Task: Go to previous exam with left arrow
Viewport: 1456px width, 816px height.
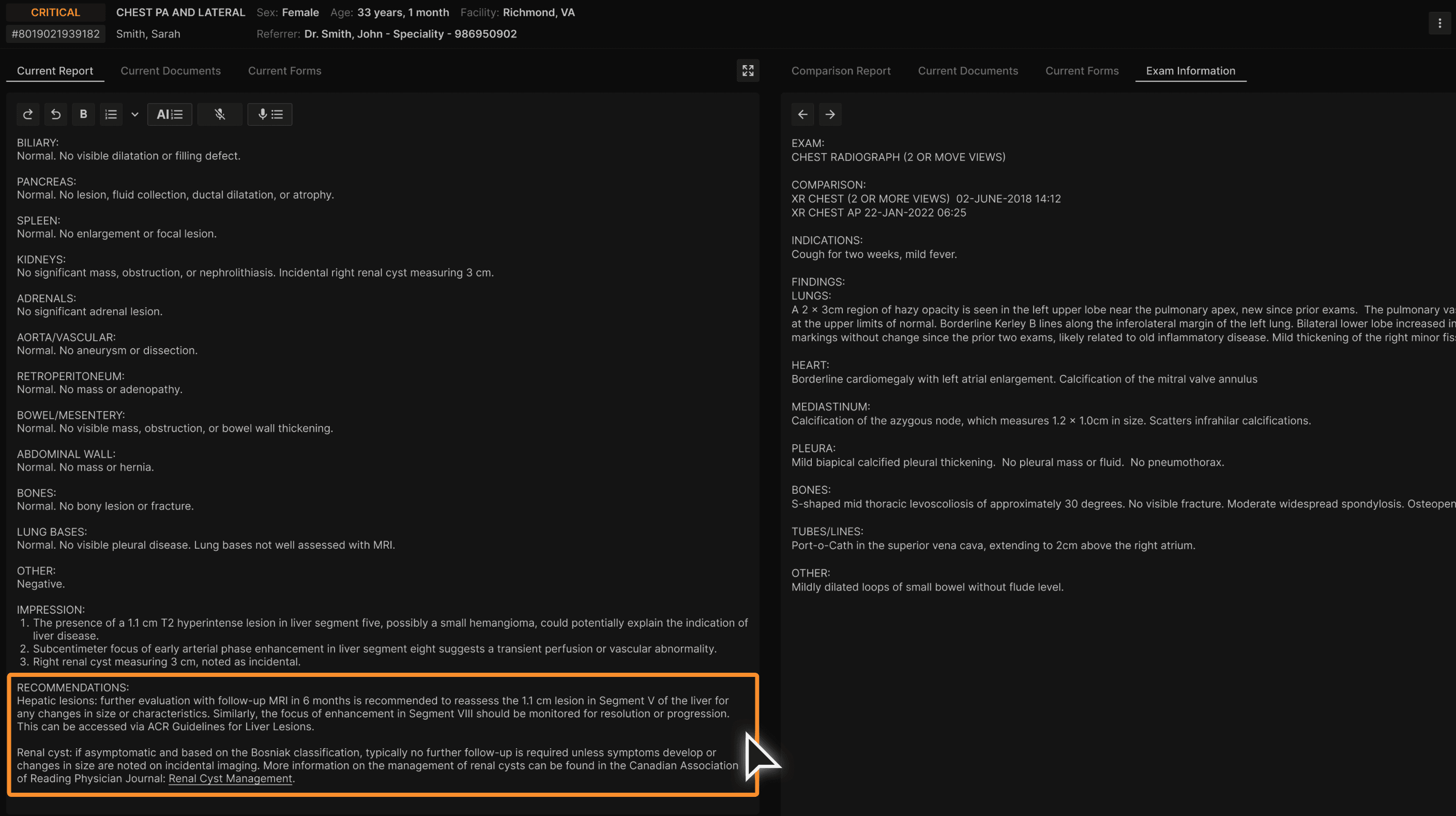Action: click(x=802, y=114)
